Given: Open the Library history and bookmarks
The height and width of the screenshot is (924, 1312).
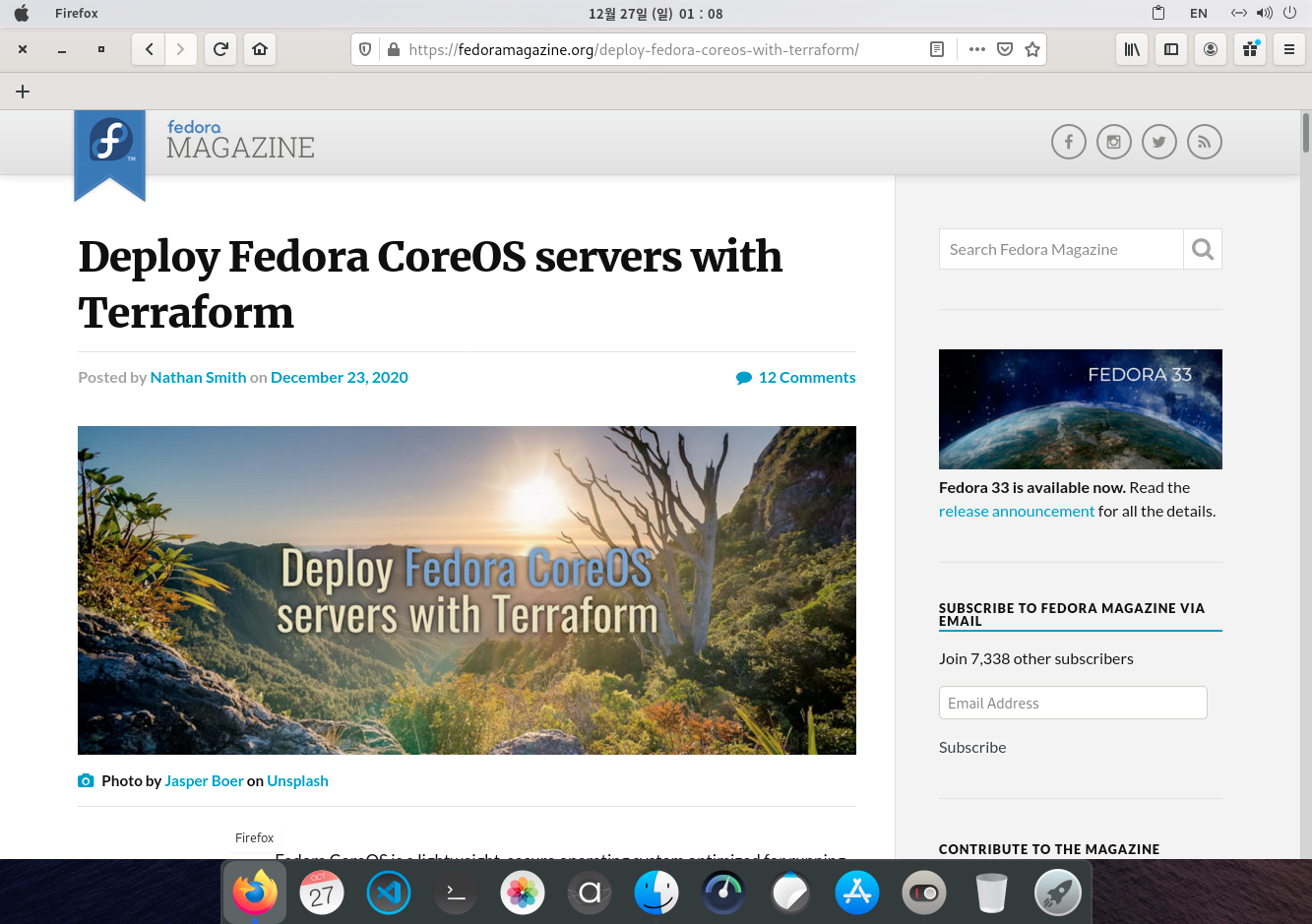Looking at the screenshot, I should tap(1132, 49).
